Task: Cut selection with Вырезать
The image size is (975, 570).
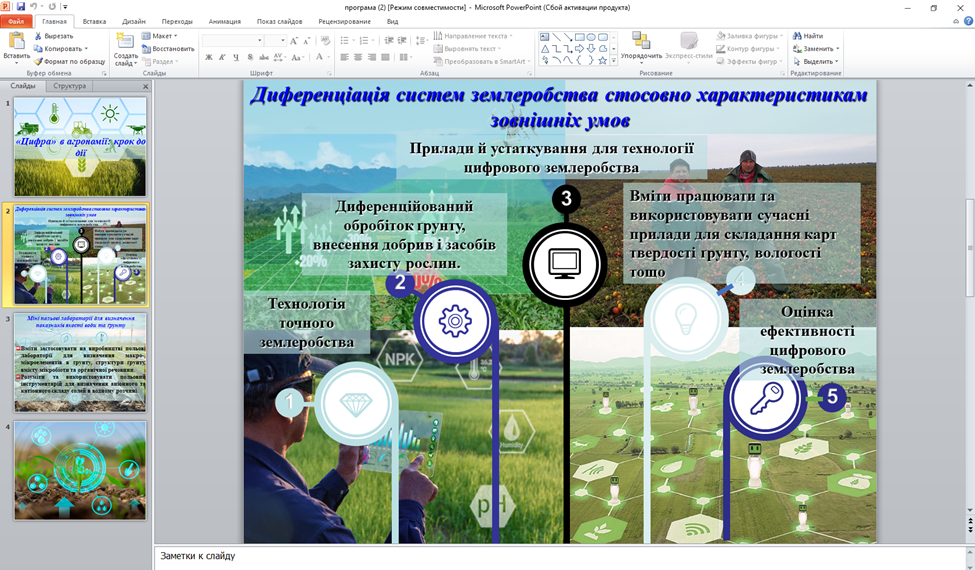Action: tap(53, 36)
